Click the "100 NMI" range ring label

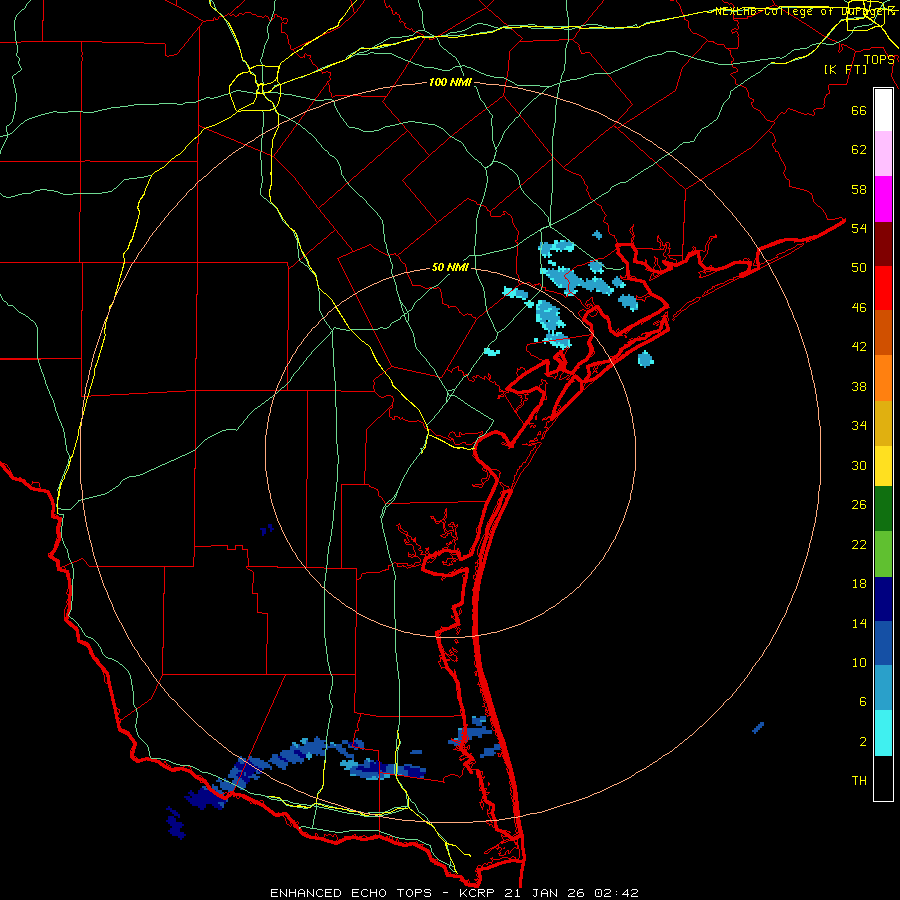(x=450, y=82)
